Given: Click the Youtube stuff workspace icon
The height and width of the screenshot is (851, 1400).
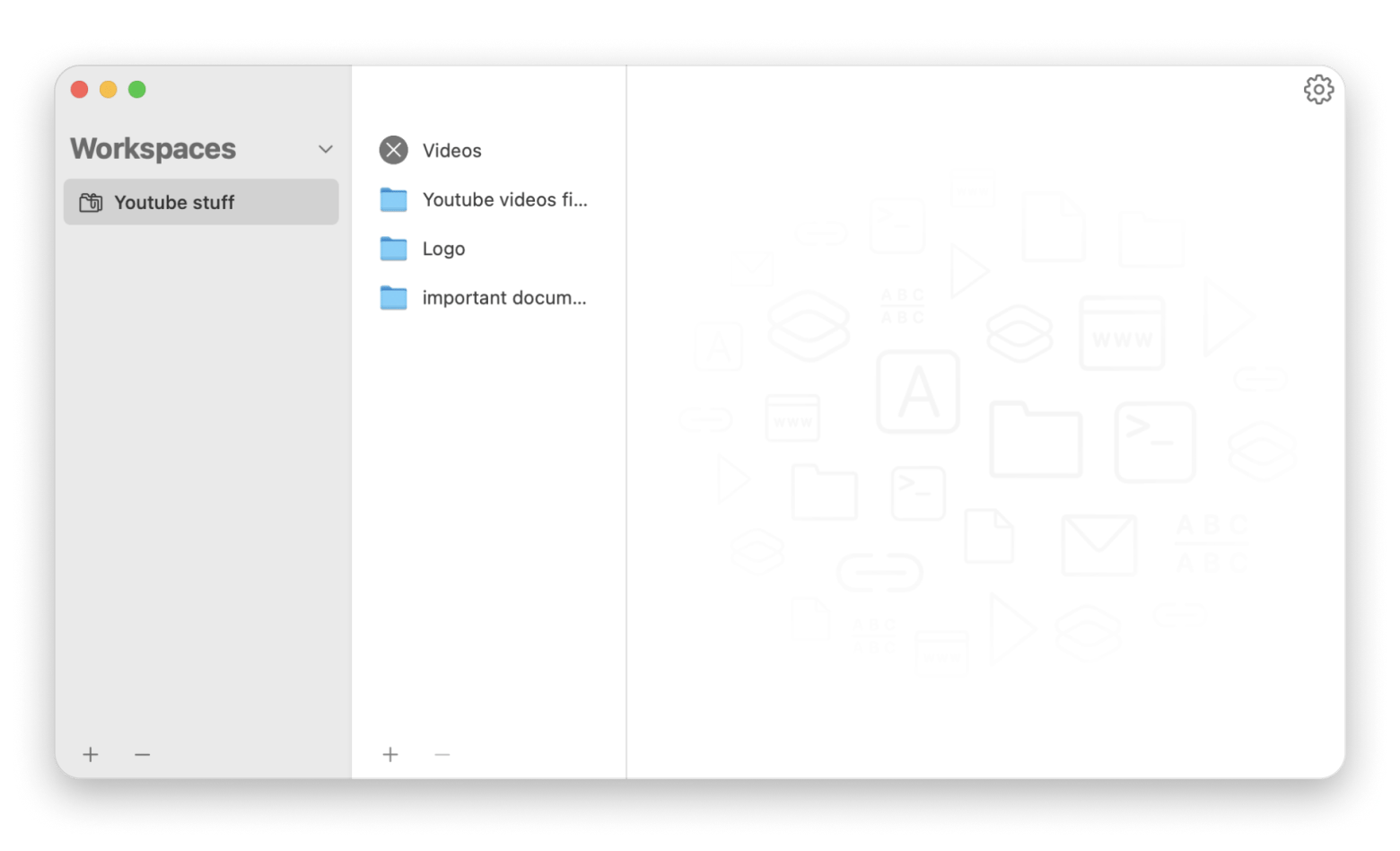Looking at the screenshot, I should (91, 203).
